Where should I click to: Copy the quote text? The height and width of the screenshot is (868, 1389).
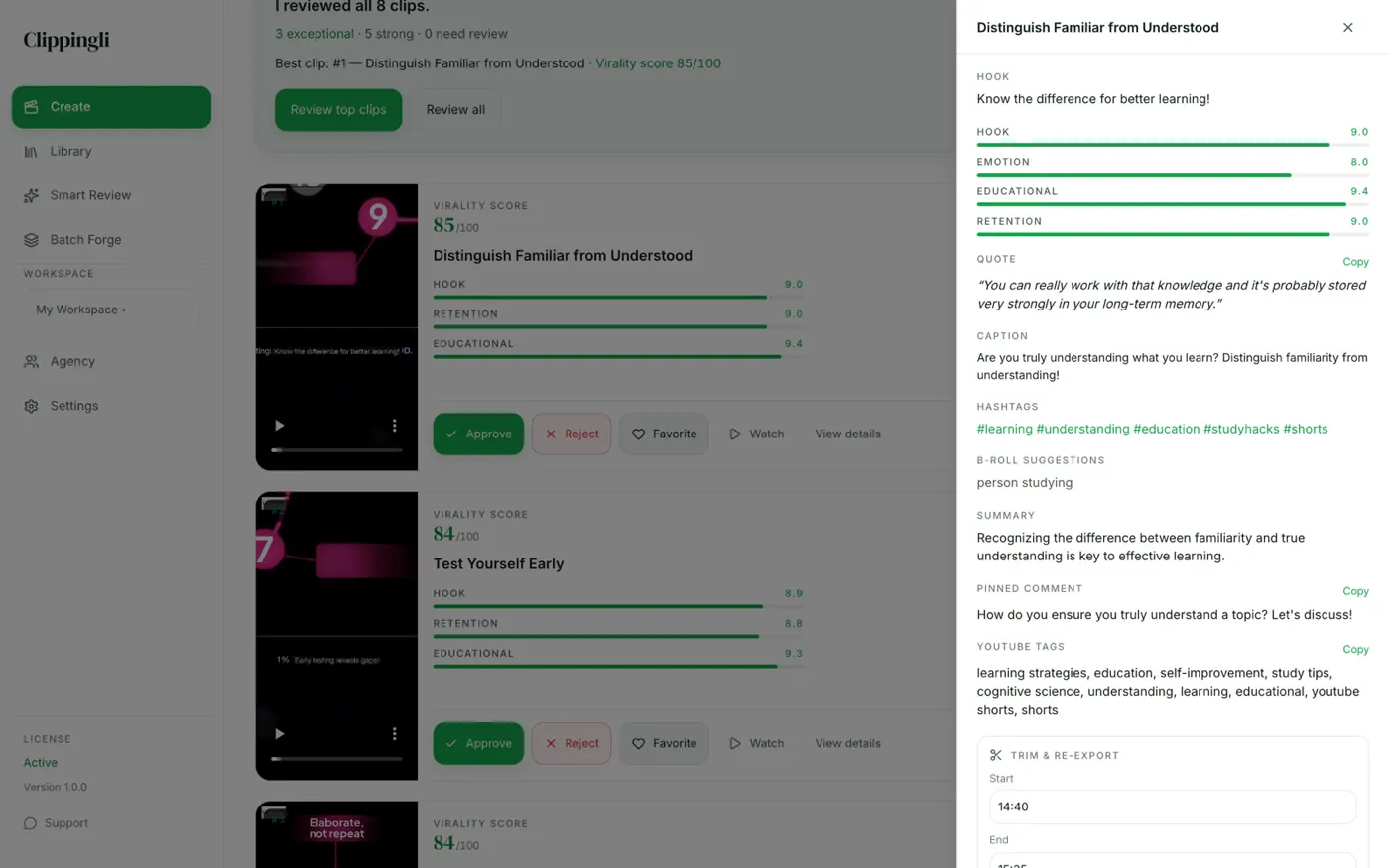1355,262
